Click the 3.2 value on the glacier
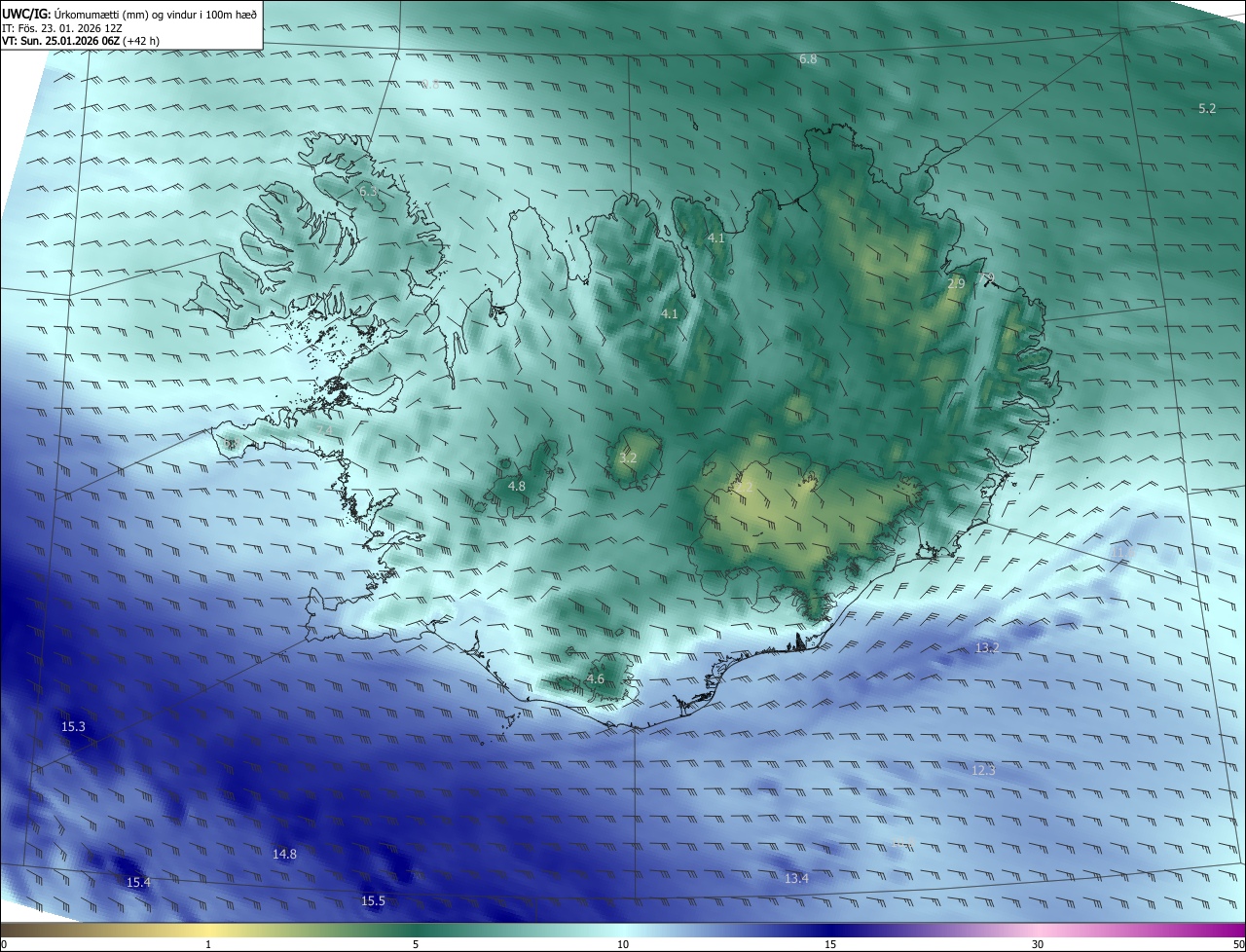Viewport: 1246px width, 952px height. 628,458
